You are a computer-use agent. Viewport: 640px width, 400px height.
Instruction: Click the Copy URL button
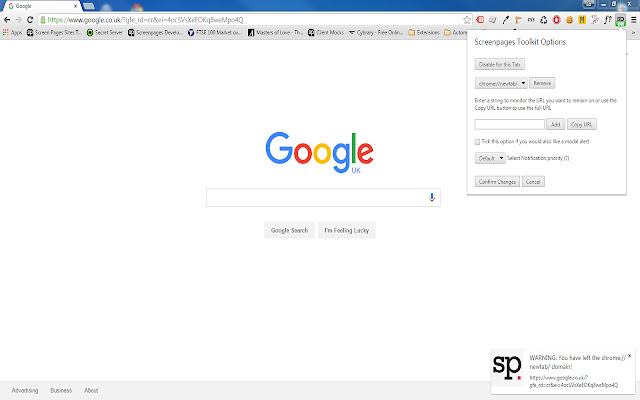[582, 124]
